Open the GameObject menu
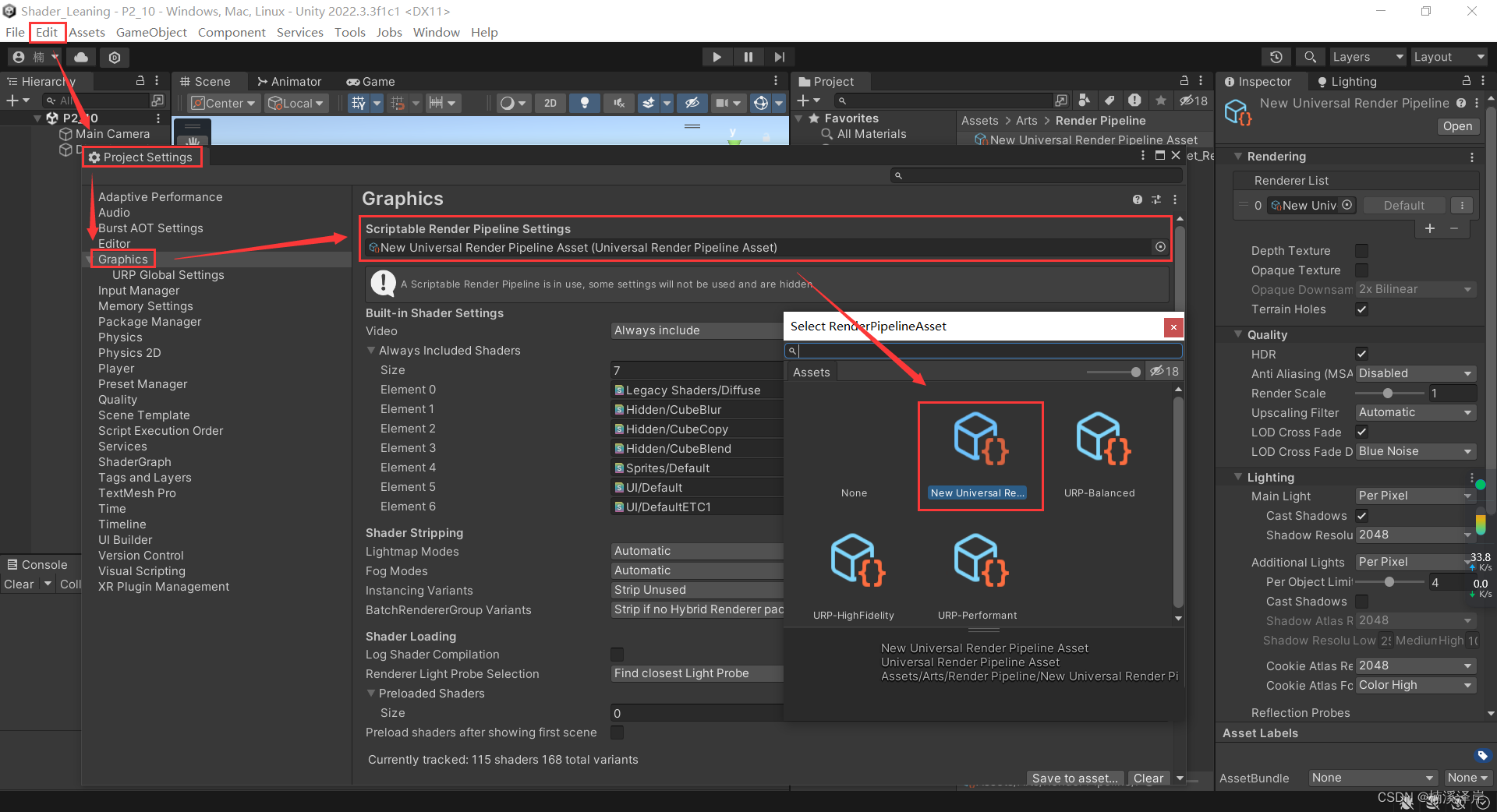The height and width of the screenshot is (812, 1497). click(x=151, y=32)
